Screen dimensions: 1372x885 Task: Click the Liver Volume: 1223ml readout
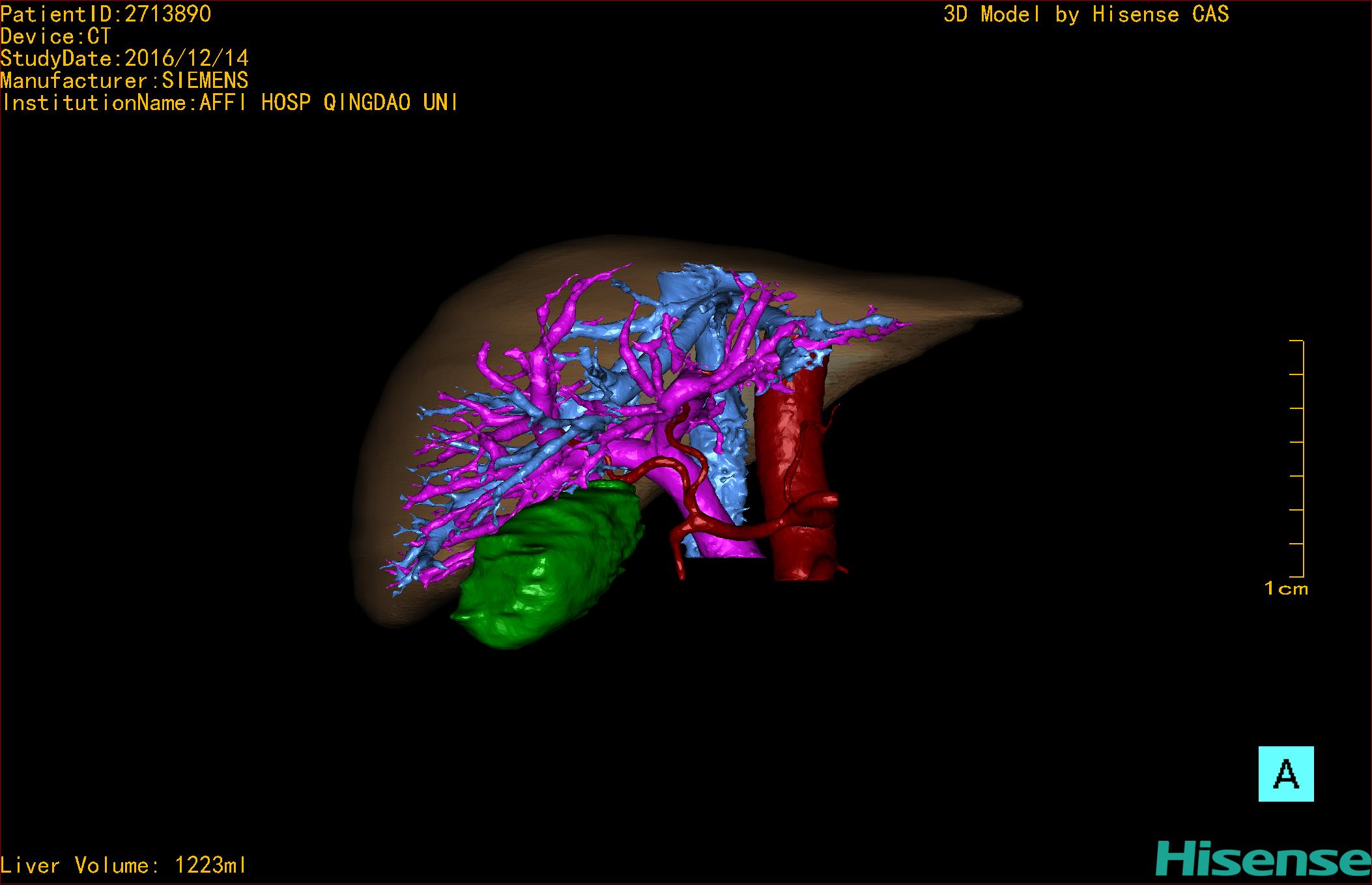tap(124, 865)
